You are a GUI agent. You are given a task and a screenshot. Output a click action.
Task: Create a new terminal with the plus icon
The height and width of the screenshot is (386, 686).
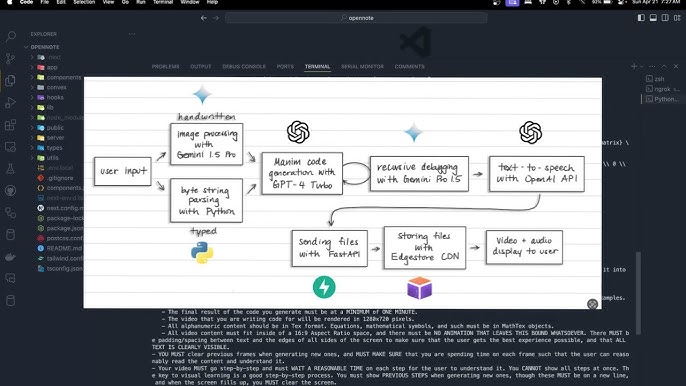pos(634,67)
